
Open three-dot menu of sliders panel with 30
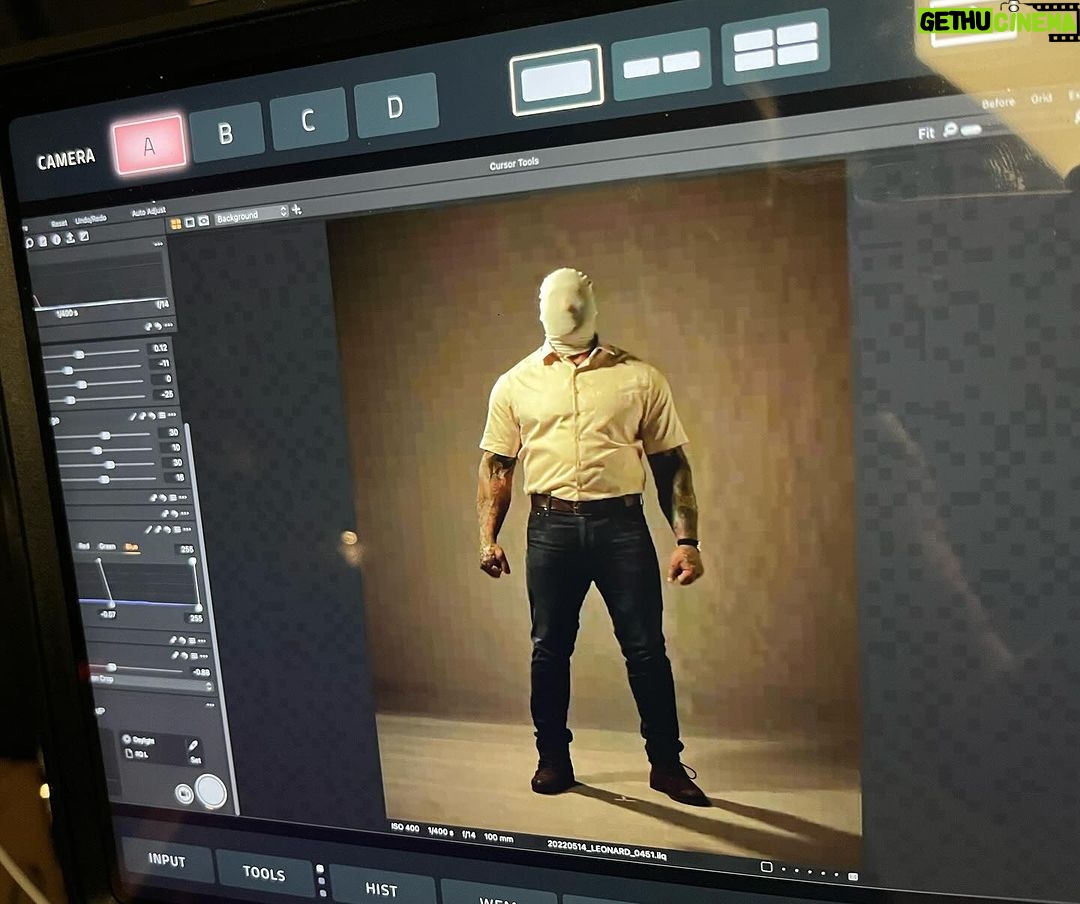(172, 415)
